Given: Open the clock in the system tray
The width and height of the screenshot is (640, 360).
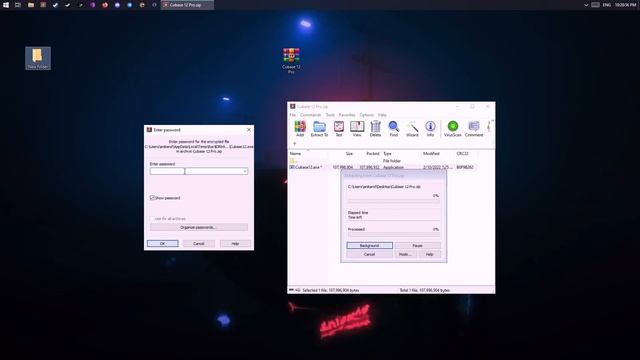Looking at the screenshot, I should tap(625, 5).
